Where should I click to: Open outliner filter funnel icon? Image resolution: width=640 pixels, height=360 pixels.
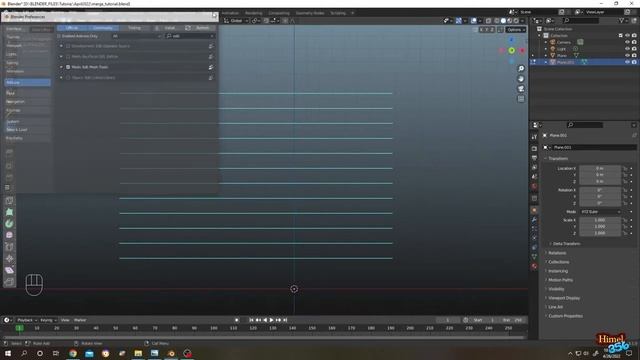(x=622, y=20)
